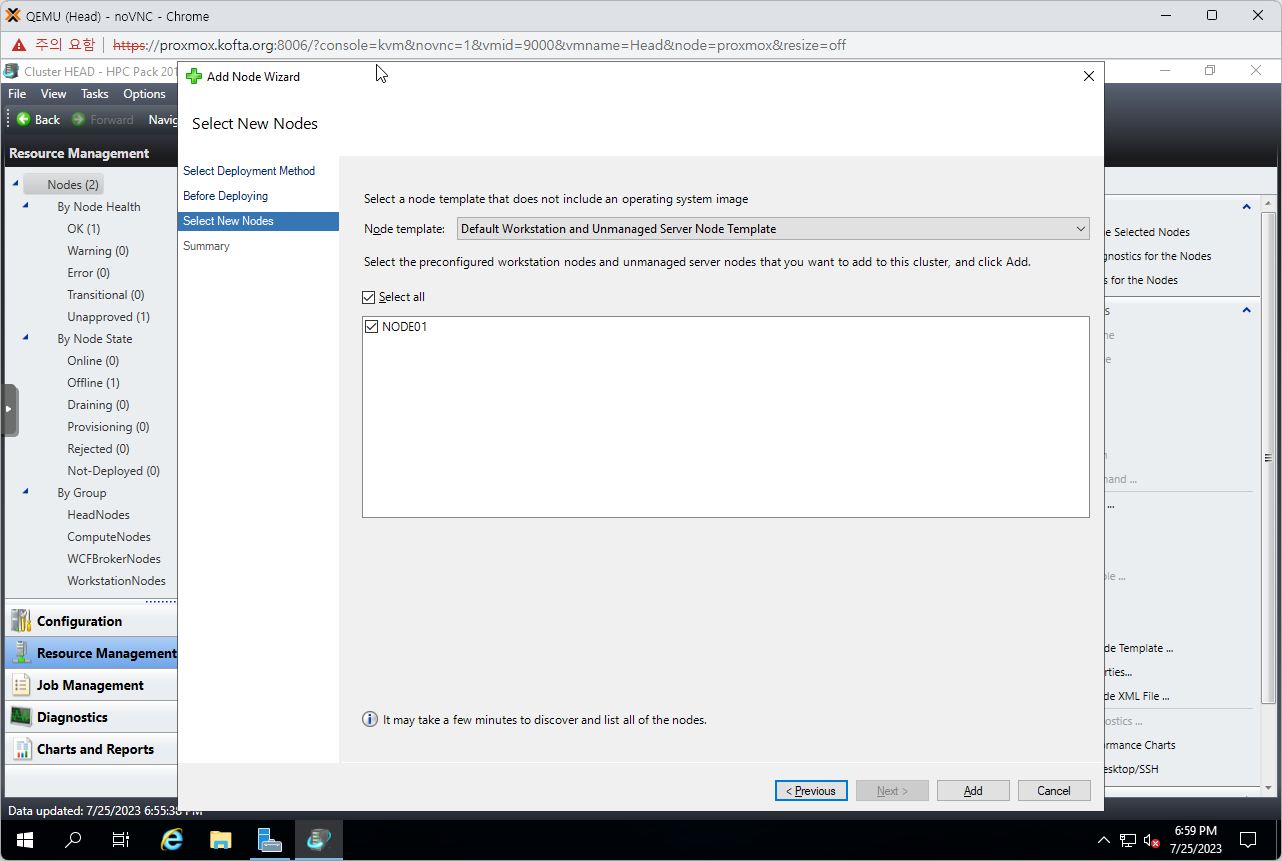Click the Configuration pane icon
Viewport: 1282px width, 861px height.
click(x=21, y=621)
